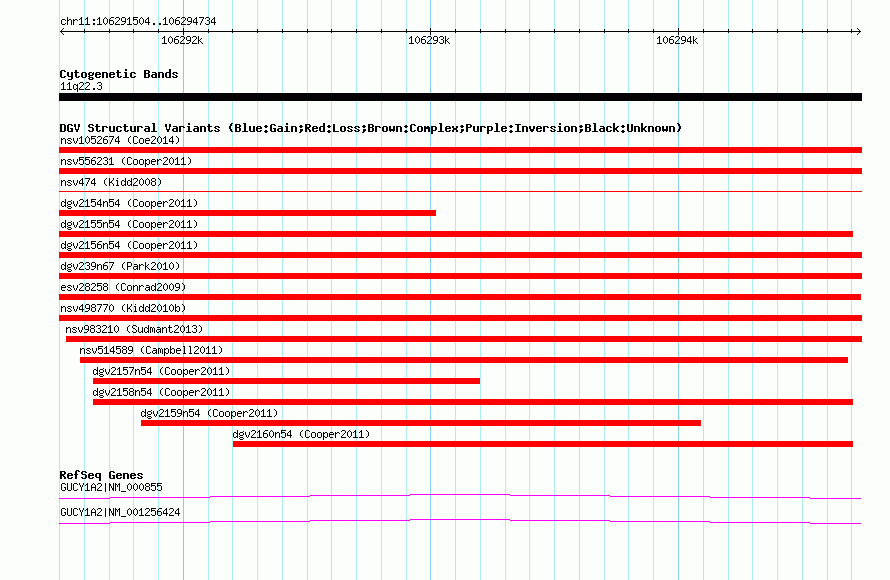The image size is (890, 580).
Task: Click the 11q22.3 band label
Action: (x=81, y=86)
